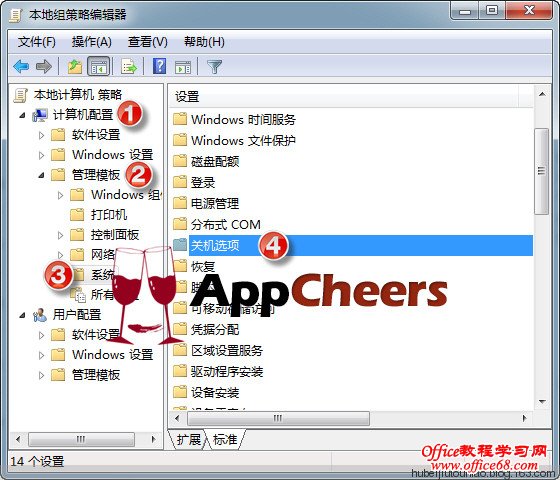Select 控制面板 in the tree

point(115,235)
